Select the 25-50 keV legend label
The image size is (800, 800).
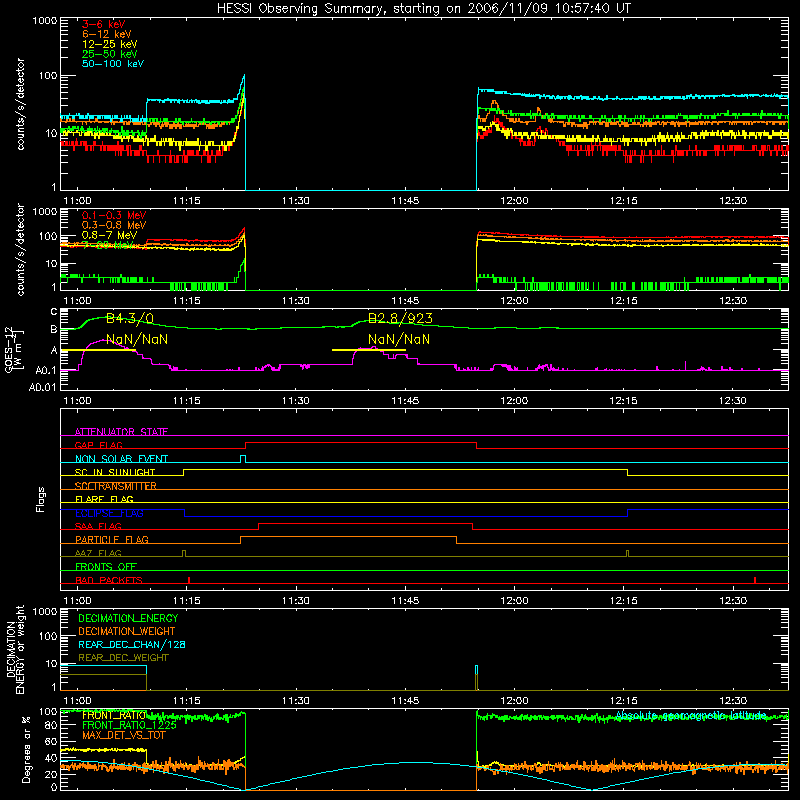coord(110,54)
